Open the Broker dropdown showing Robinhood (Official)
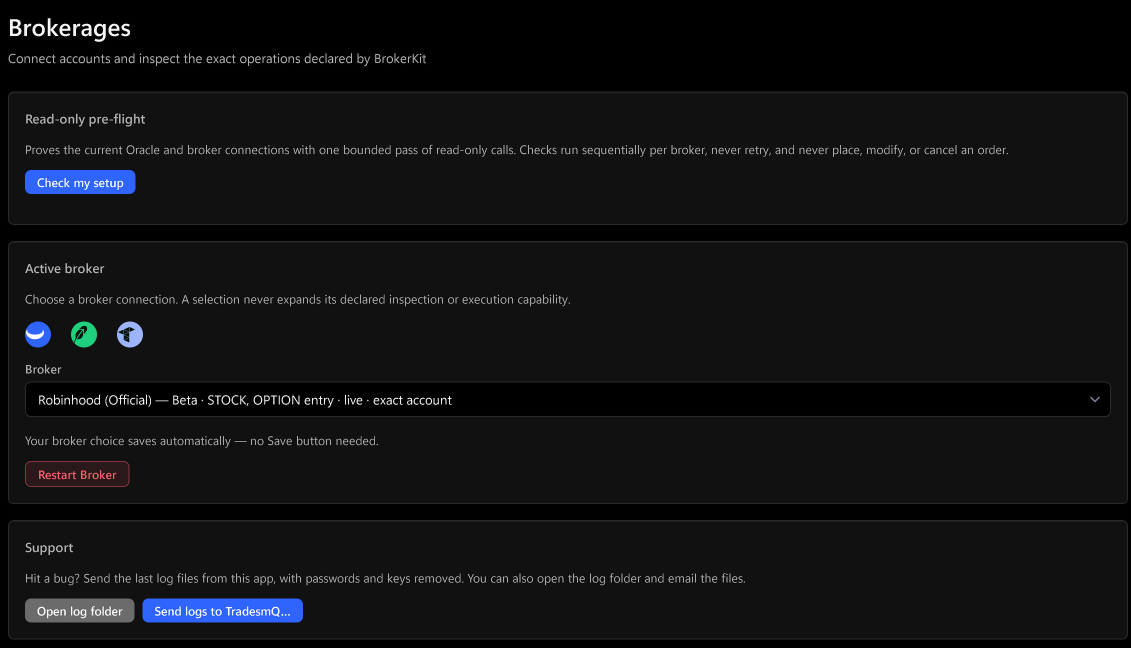 567,400
